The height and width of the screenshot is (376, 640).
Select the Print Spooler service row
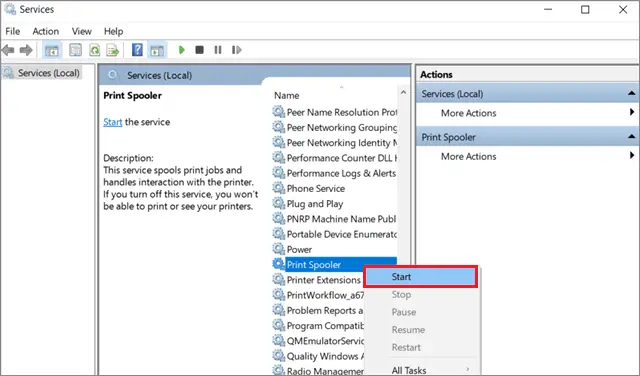coord(335,265)
